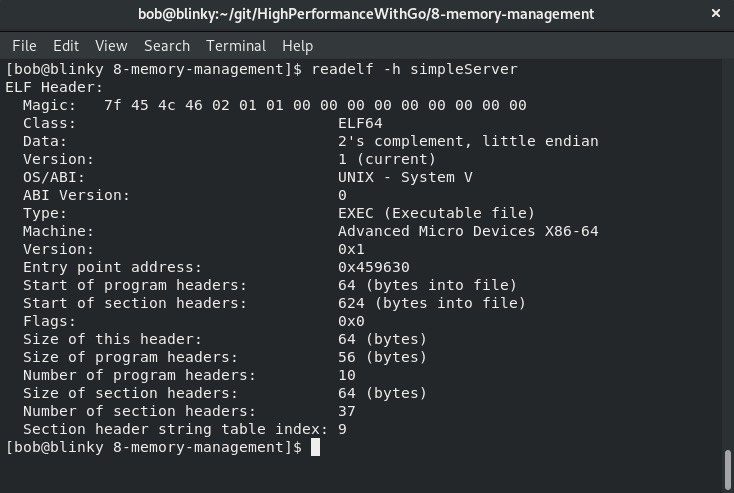The height and width of the screenshot is (493, 734).
Task: Click the UNIX - System V value
Action: point(405,177)
